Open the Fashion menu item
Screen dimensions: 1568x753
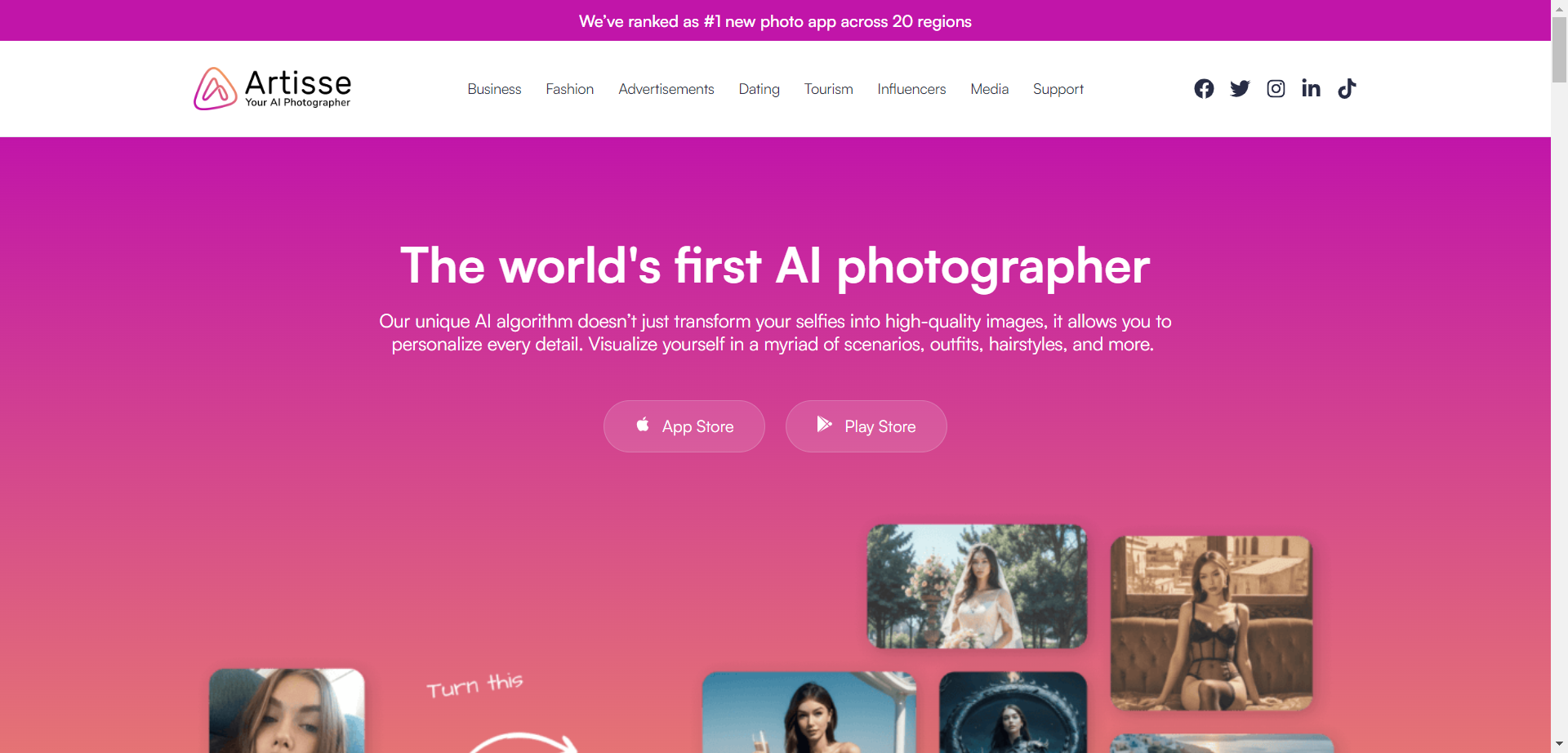[570, 89]
